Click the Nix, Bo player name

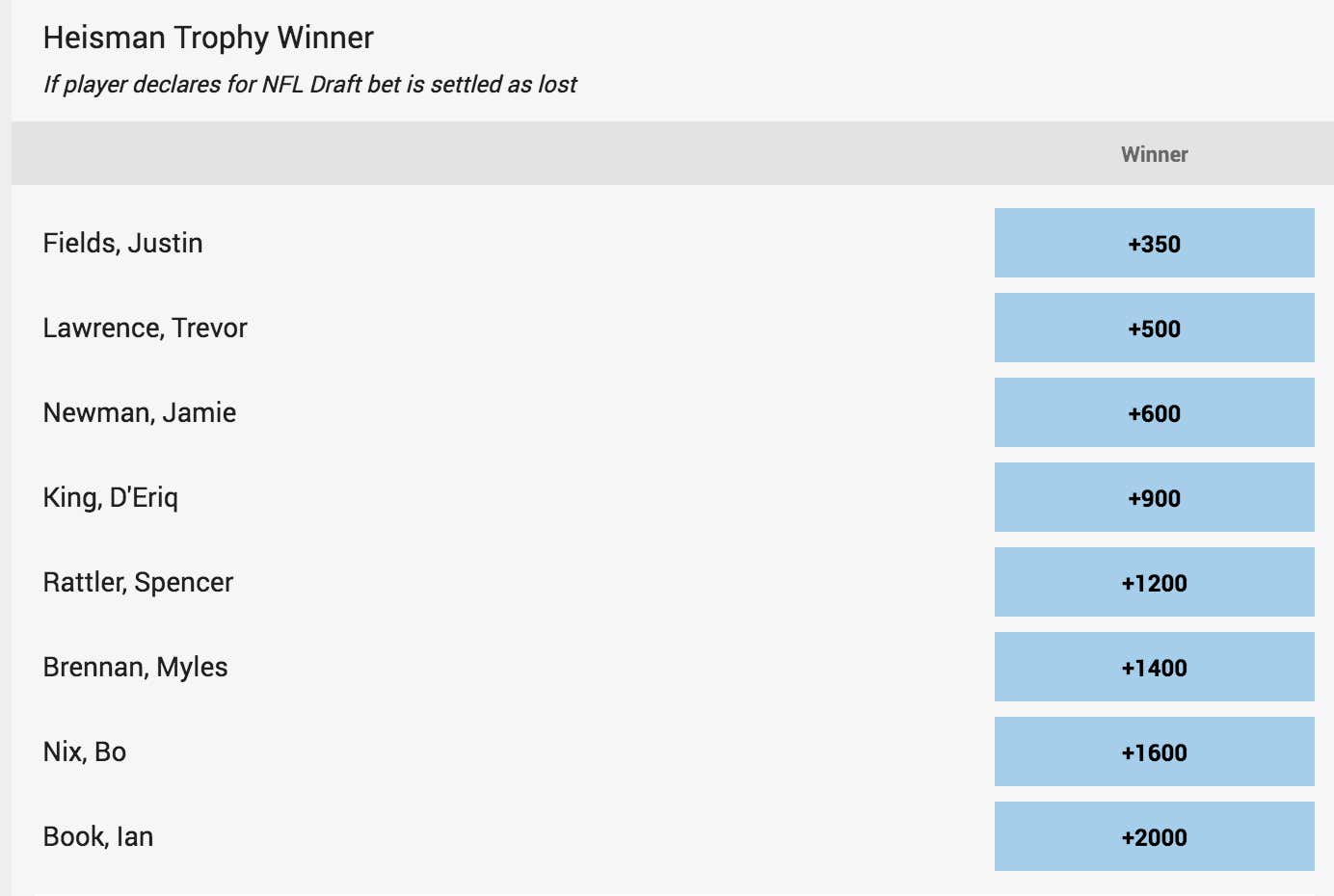pos(85,751)
